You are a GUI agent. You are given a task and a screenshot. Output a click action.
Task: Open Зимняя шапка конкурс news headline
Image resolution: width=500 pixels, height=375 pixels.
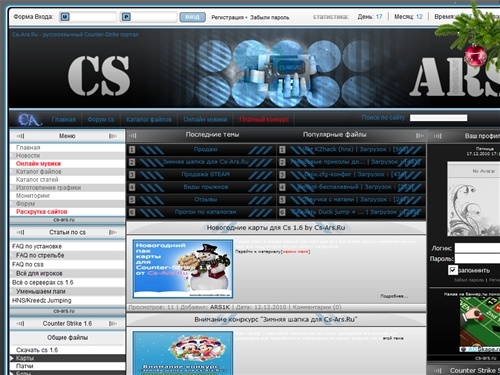pos(276,319)
